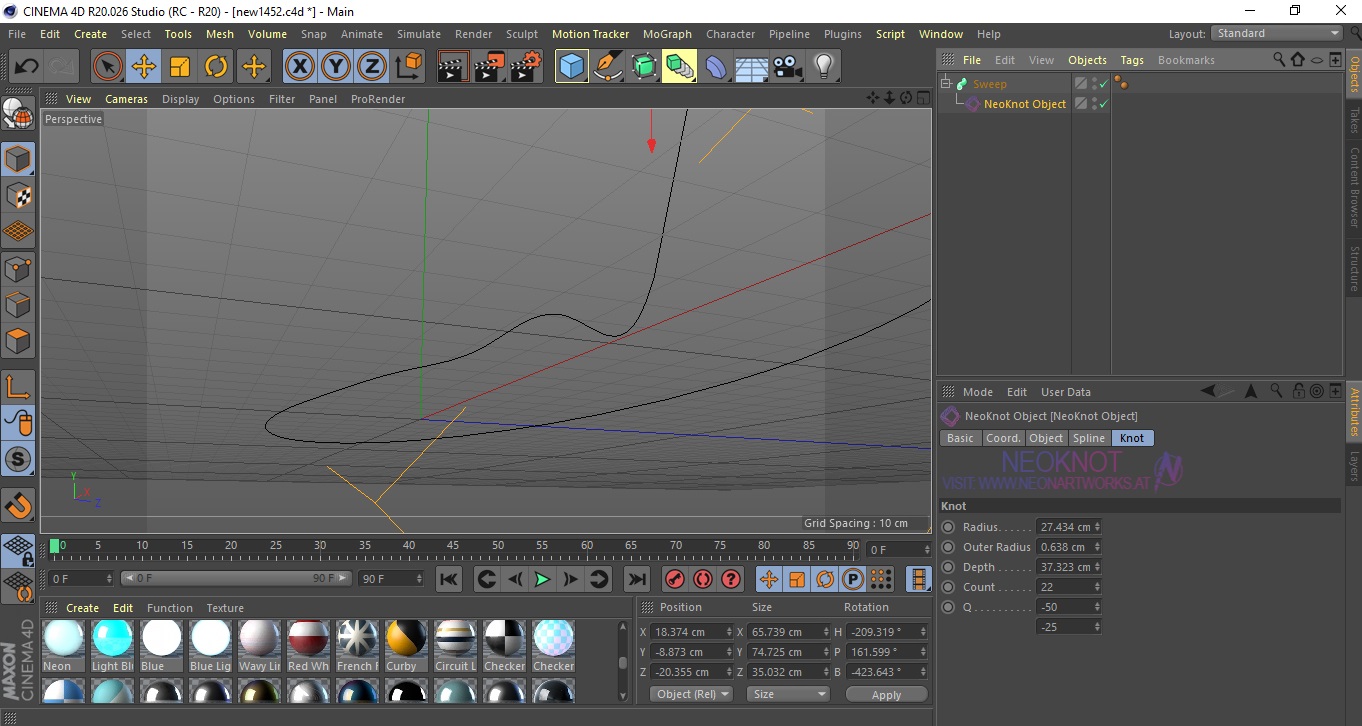Add a Light object via bulb icon
The width and height of the screenshot is (1362, 726).
point(823,67)
